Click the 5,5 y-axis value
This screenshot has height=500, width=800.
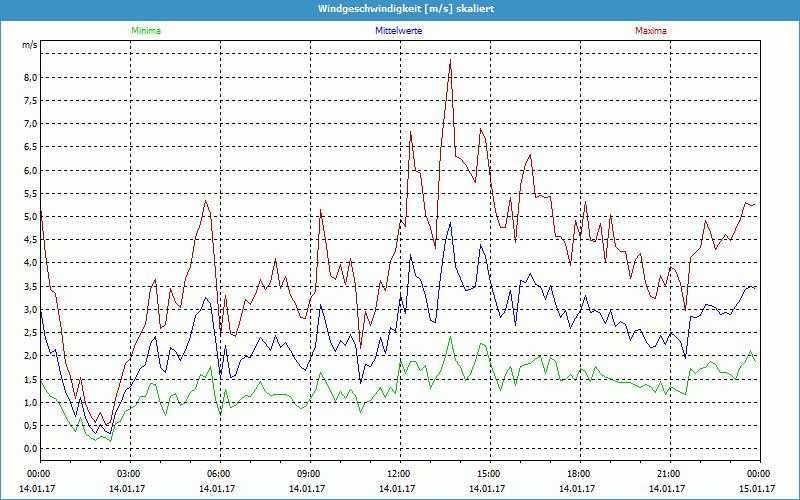pos(31,193)
